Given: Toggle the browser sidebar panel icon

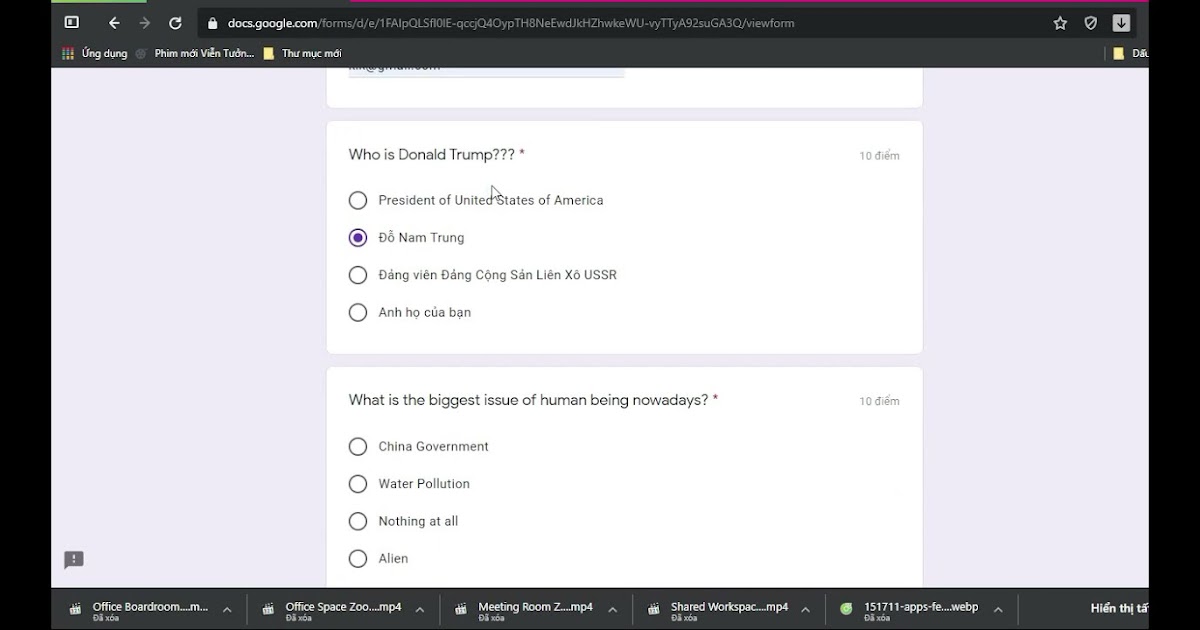Looking at the screenshot, I should point(71,22).
